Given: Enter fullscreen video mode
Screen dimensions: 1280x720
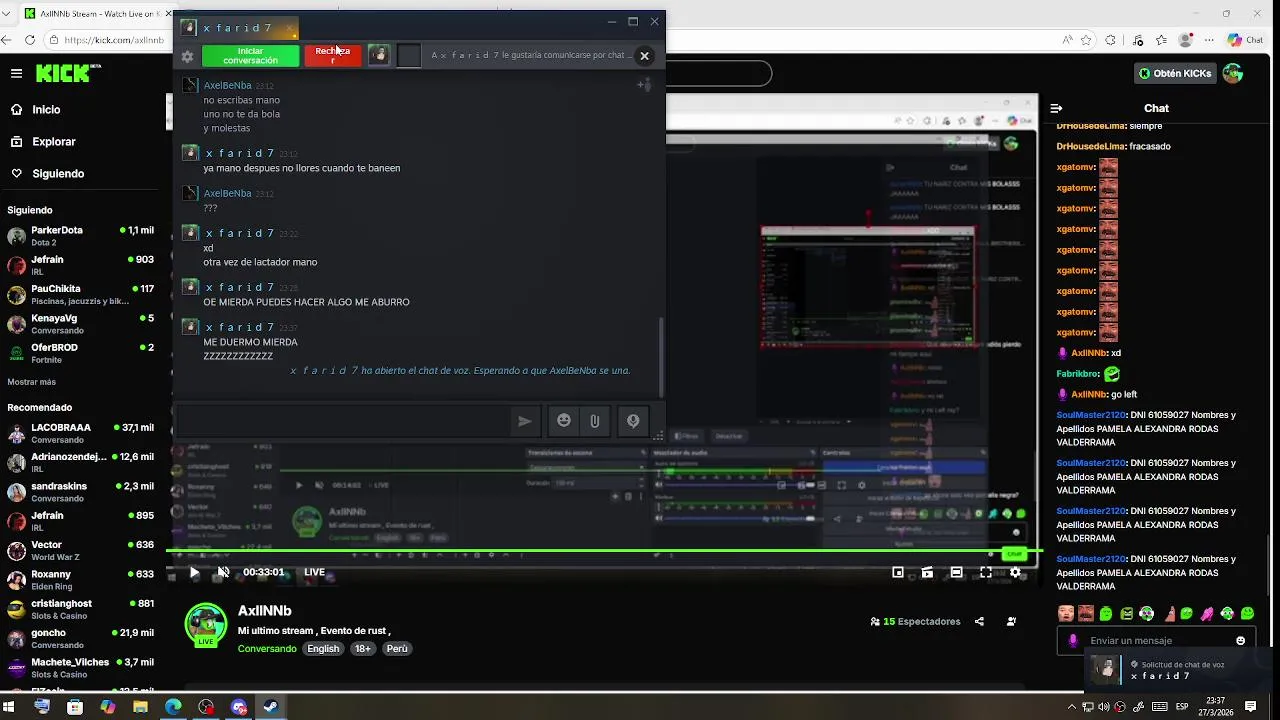Looking at the screenshot, I should pyautogui.click(x=986, y=572).
